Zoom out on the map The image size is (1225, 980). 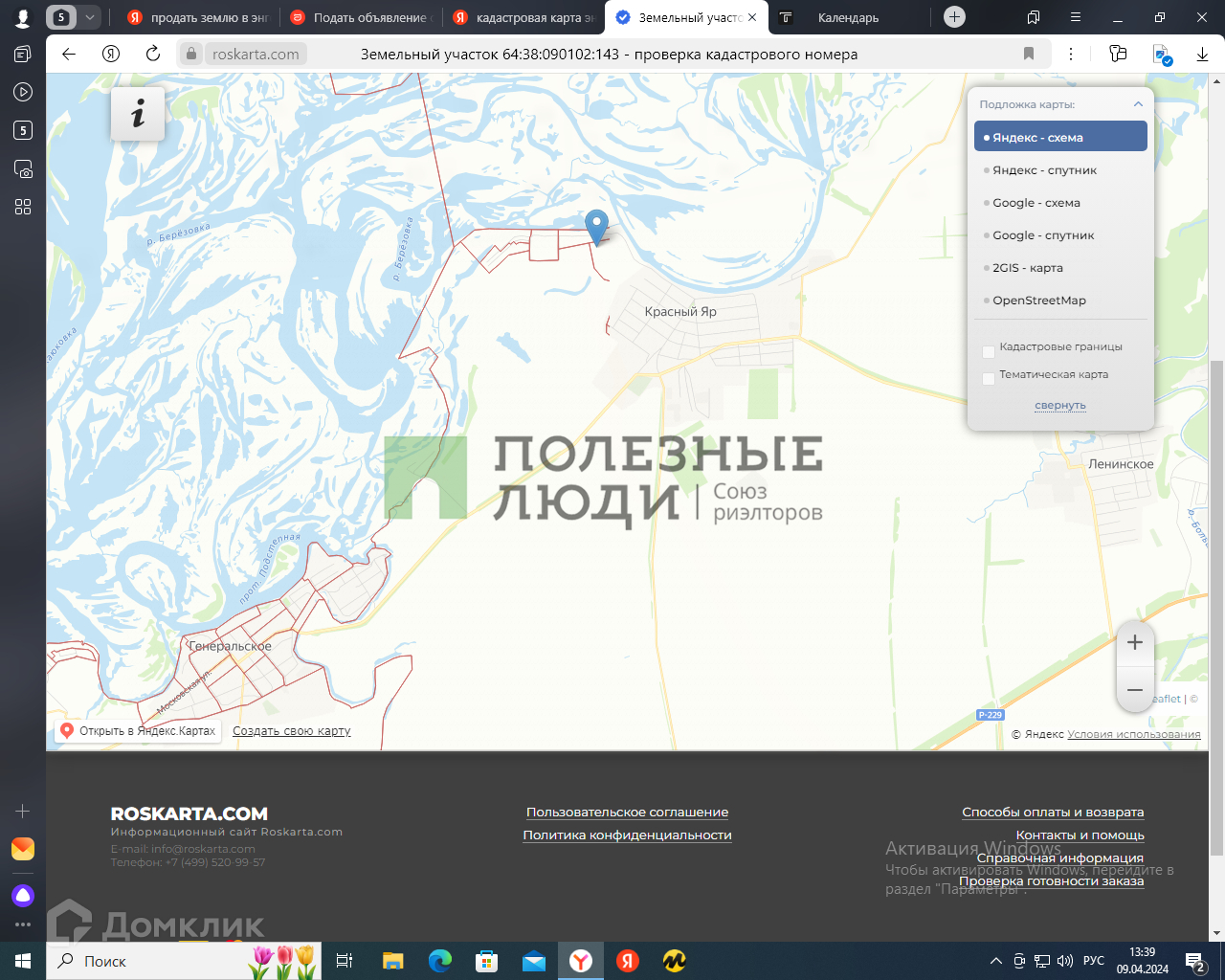(x=1135, y=689)
